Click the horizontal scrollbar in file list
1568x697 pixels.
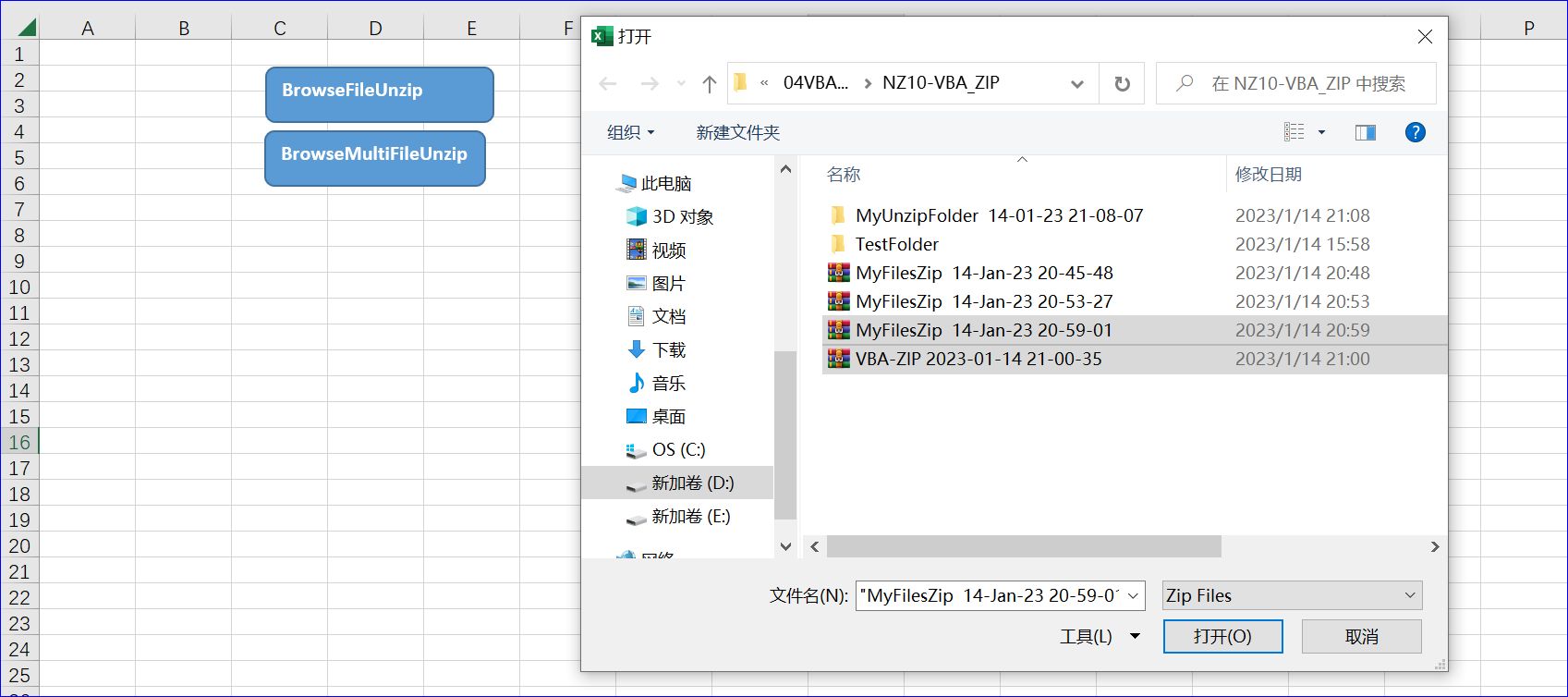[1024, 547]
